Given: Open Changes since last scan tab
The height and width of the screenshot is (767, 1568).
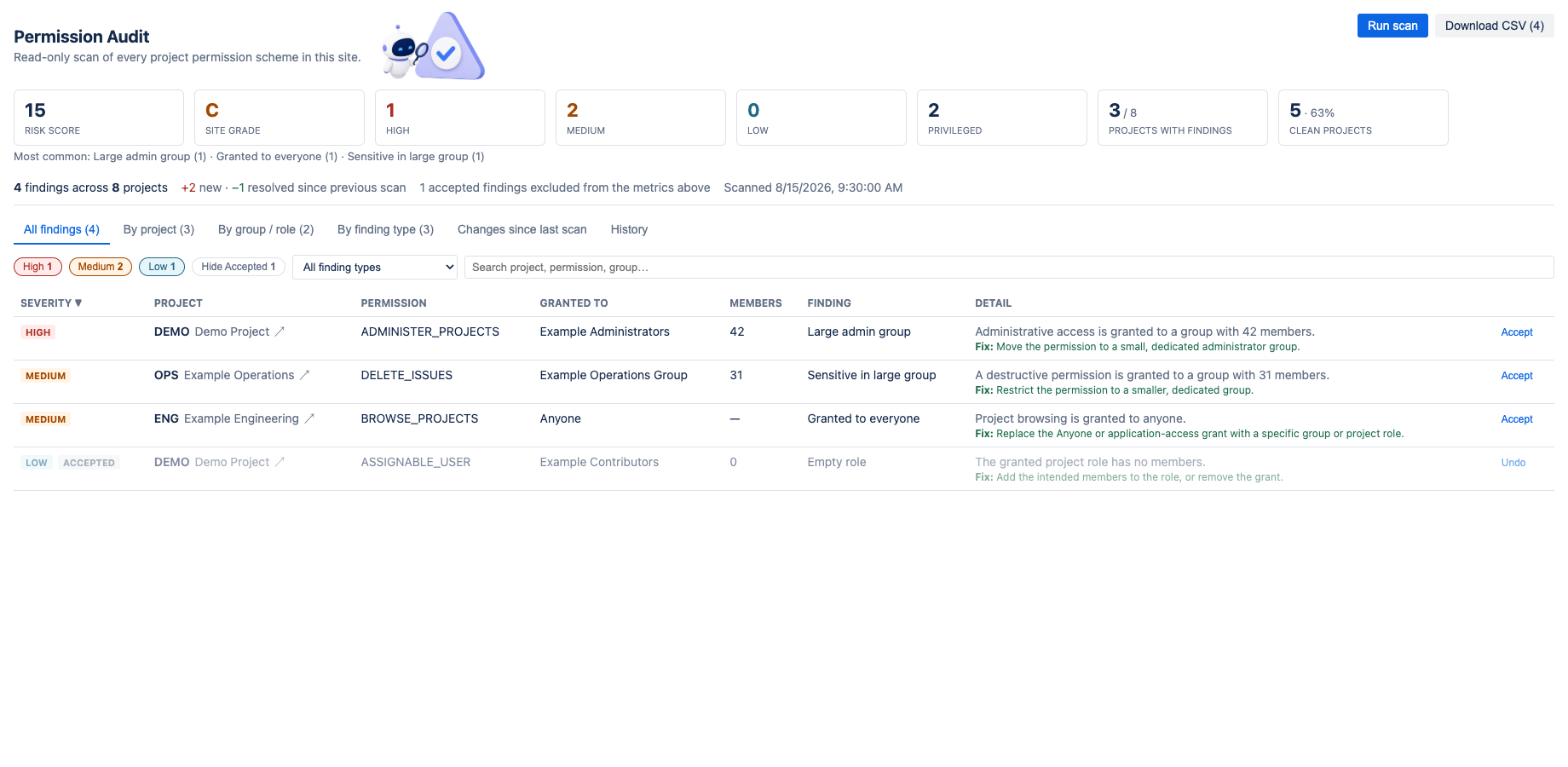Looking at the screenshot, I should point(522,229).
